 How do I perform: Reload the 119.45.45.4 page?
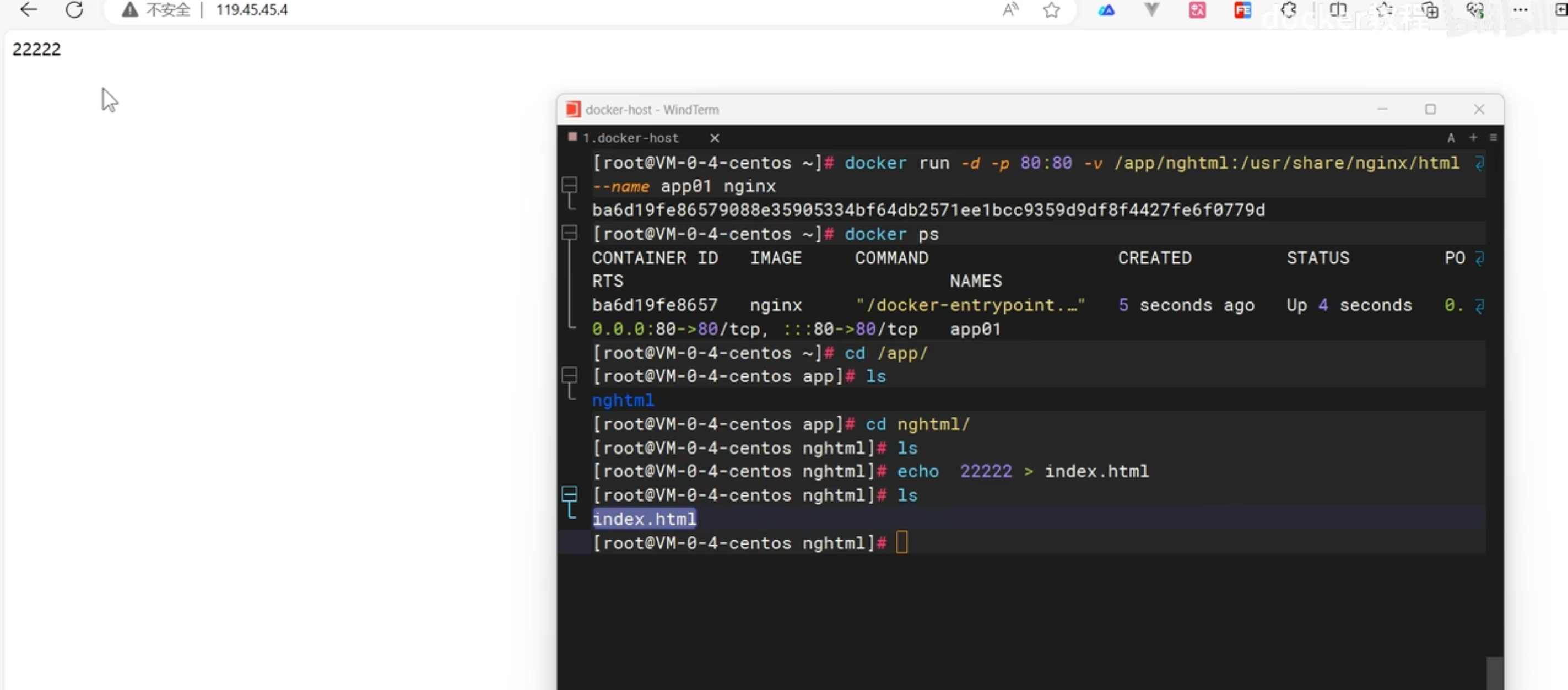pyautogui.click(x=74, y=9)
